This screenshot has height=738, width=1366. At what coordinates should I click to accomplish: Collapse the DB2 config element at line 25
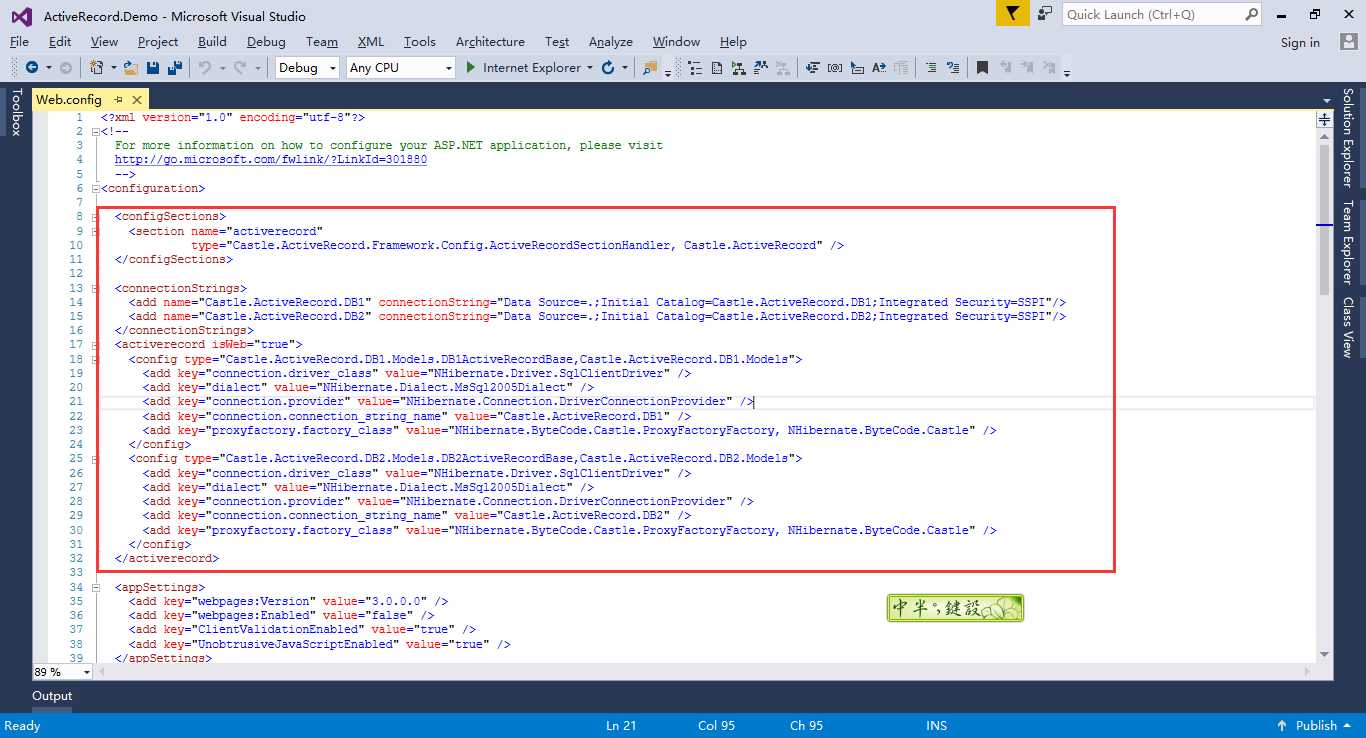94,459
